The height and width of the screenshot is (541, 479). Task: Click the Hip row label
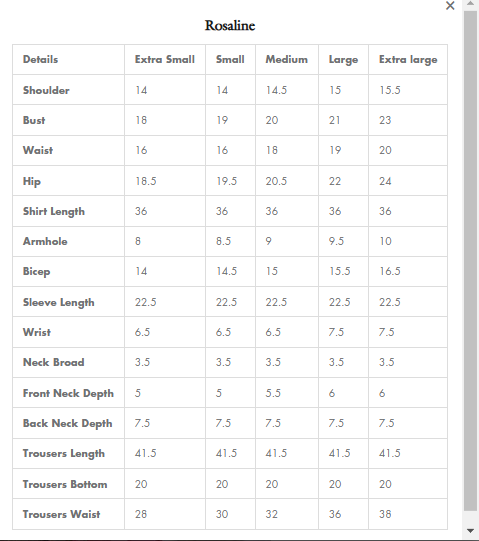coord(32,181)
